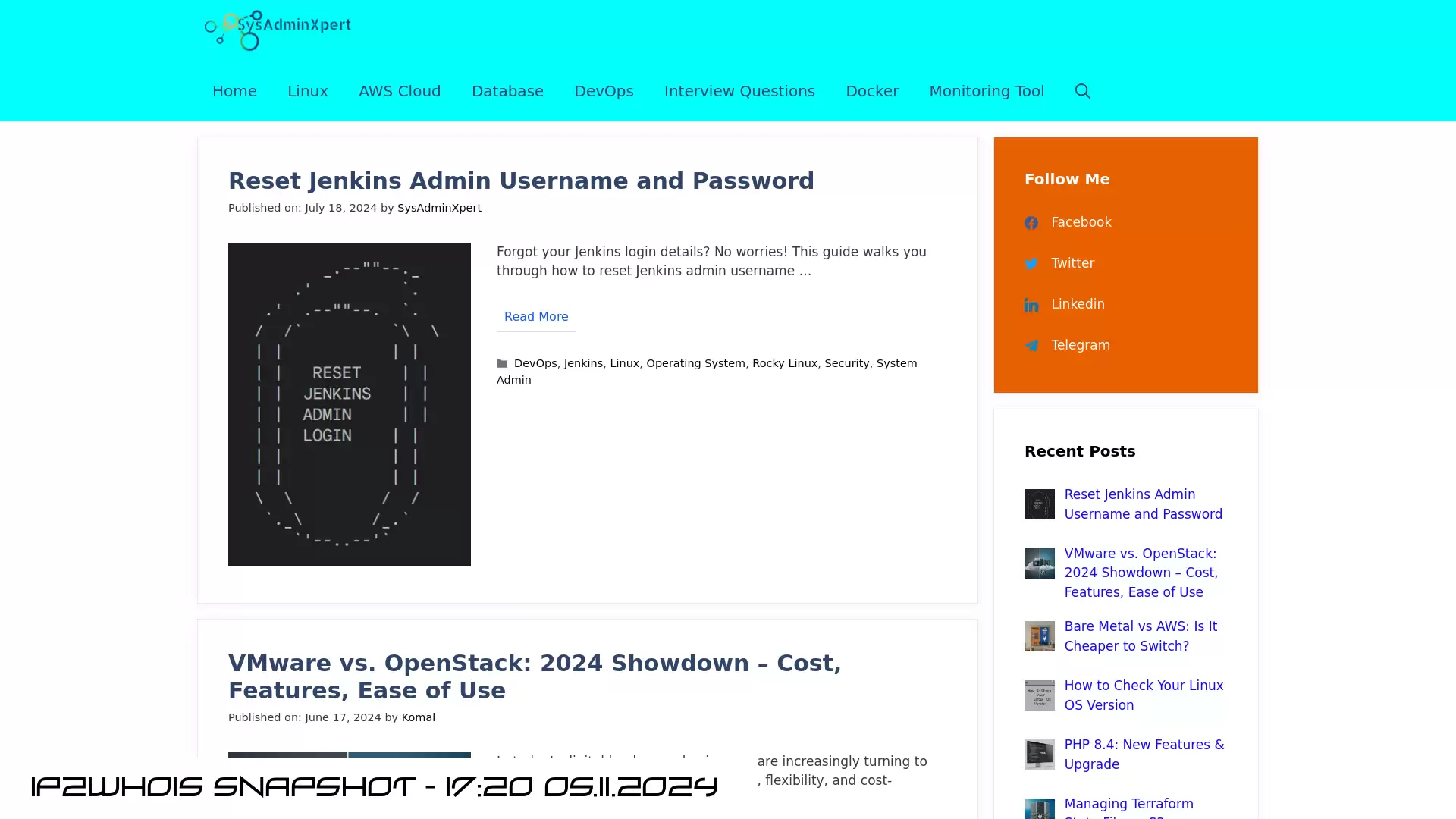Click Read More on Jenkins article
Image resolution: width=1456 pixels, height=819 pixels.
tap(536, 317)
